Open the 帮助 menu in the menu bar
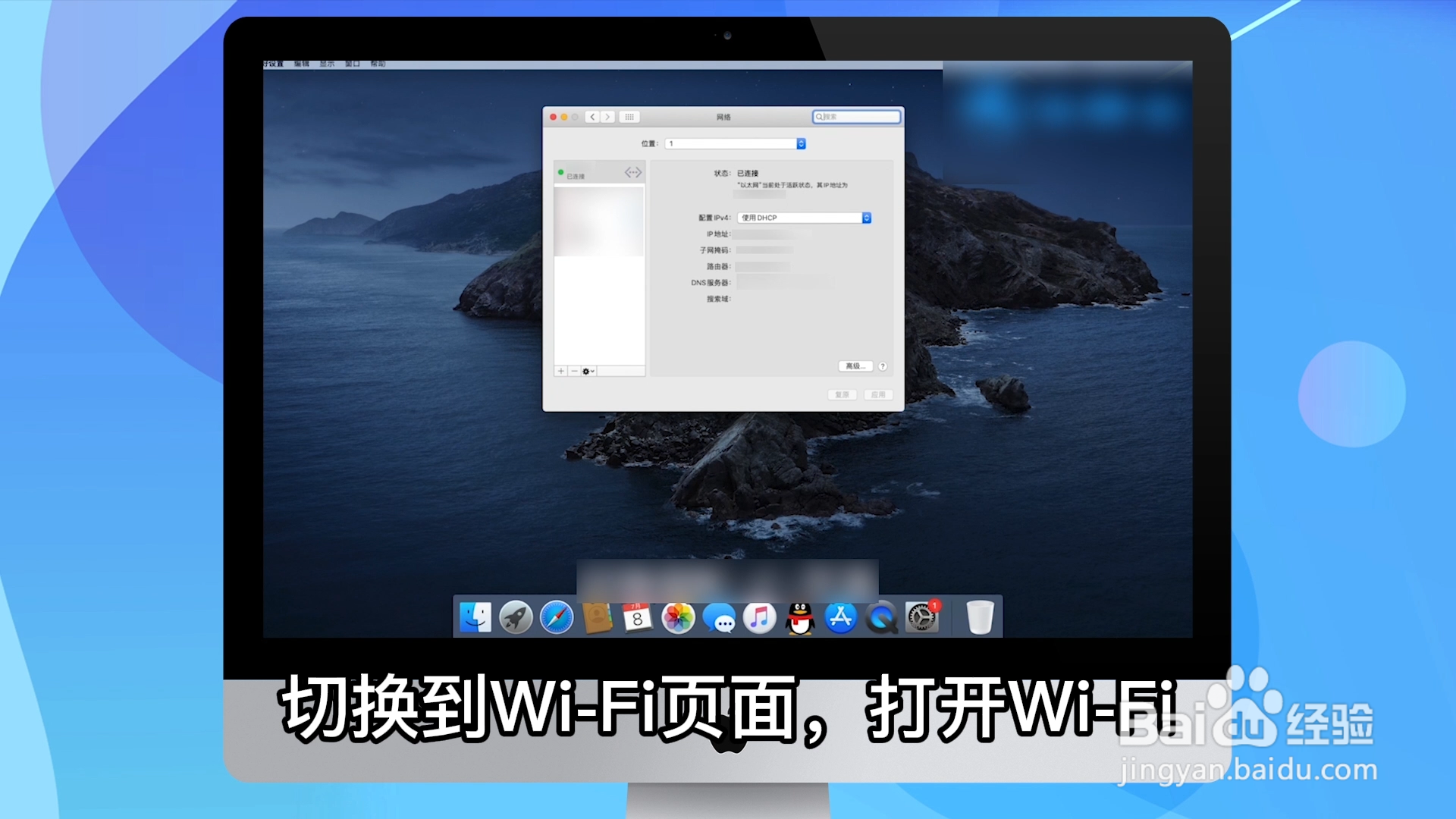The image size is (1456, 819). 379,64
